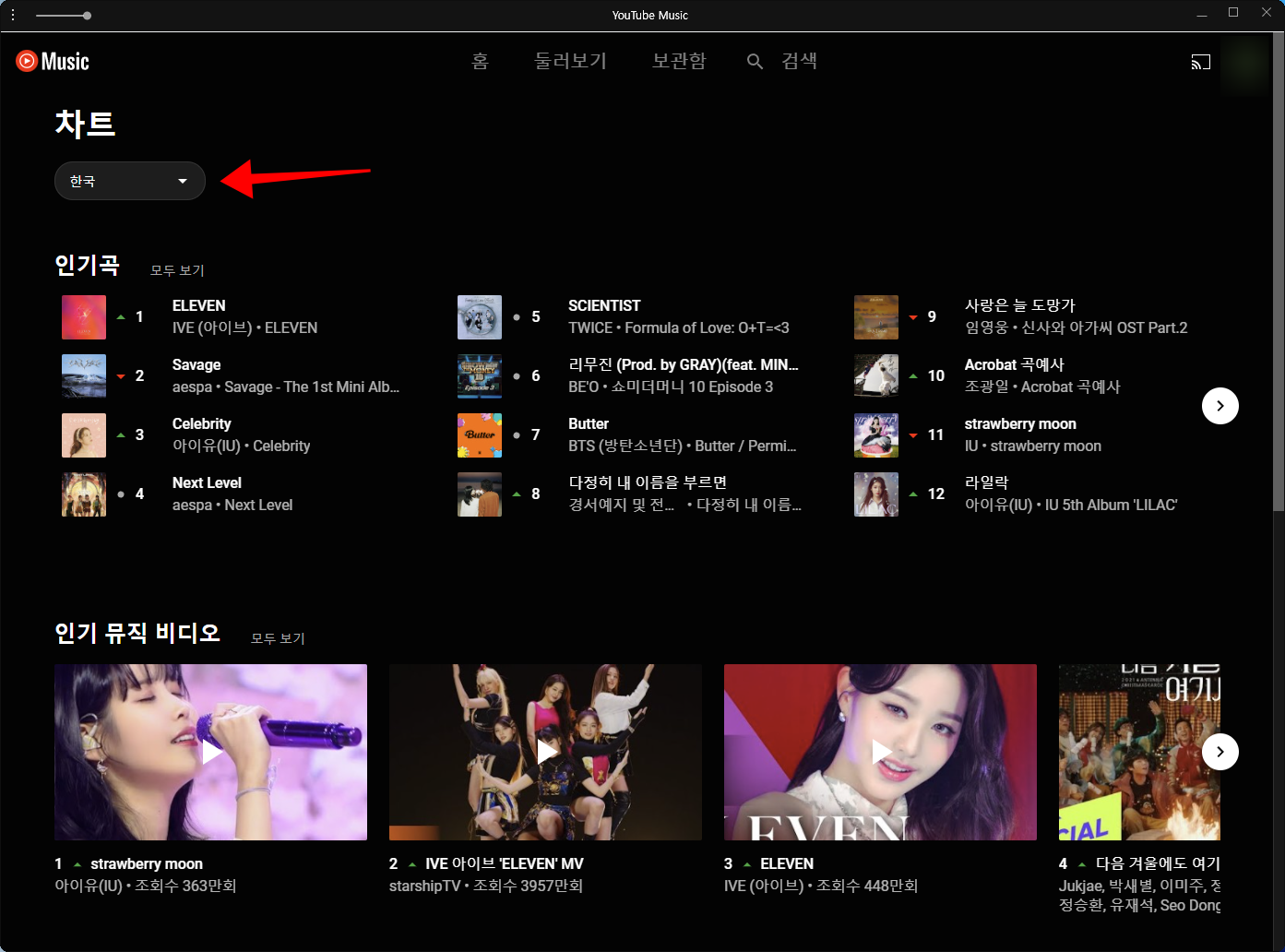This screenshot has width=1285, height=952.
Task: Open the 검색 search tab
Action: tap(799, 61)
